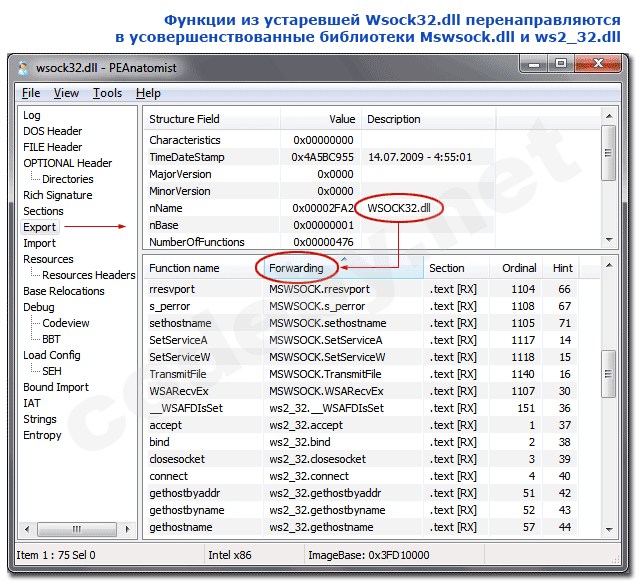Select the nName structure field row
The height and width of the screenshot is (588, 642).
[165, 208]
